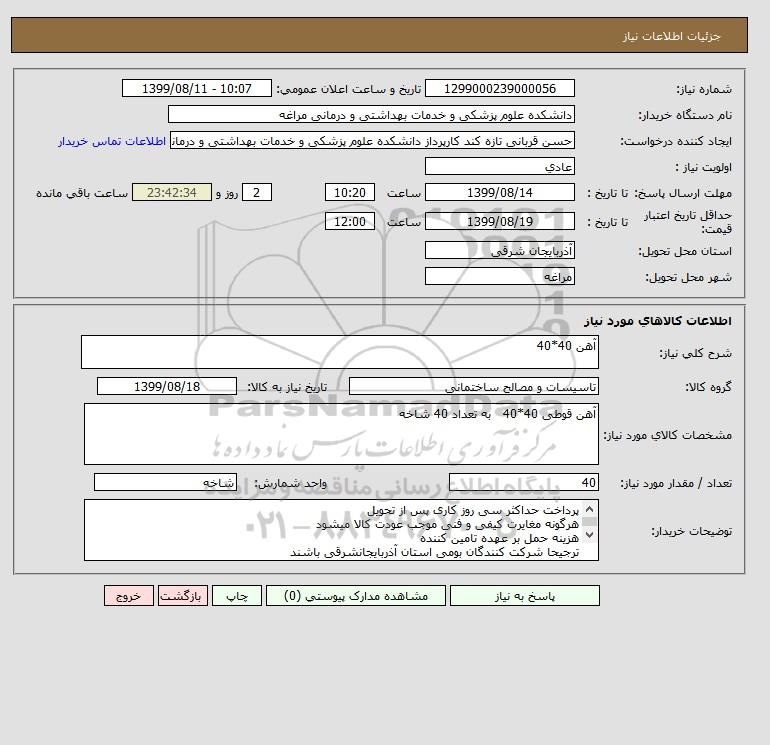Click delivery city field مراغه
This screenshot has height=745, width=770.
(x=499, y=276)
